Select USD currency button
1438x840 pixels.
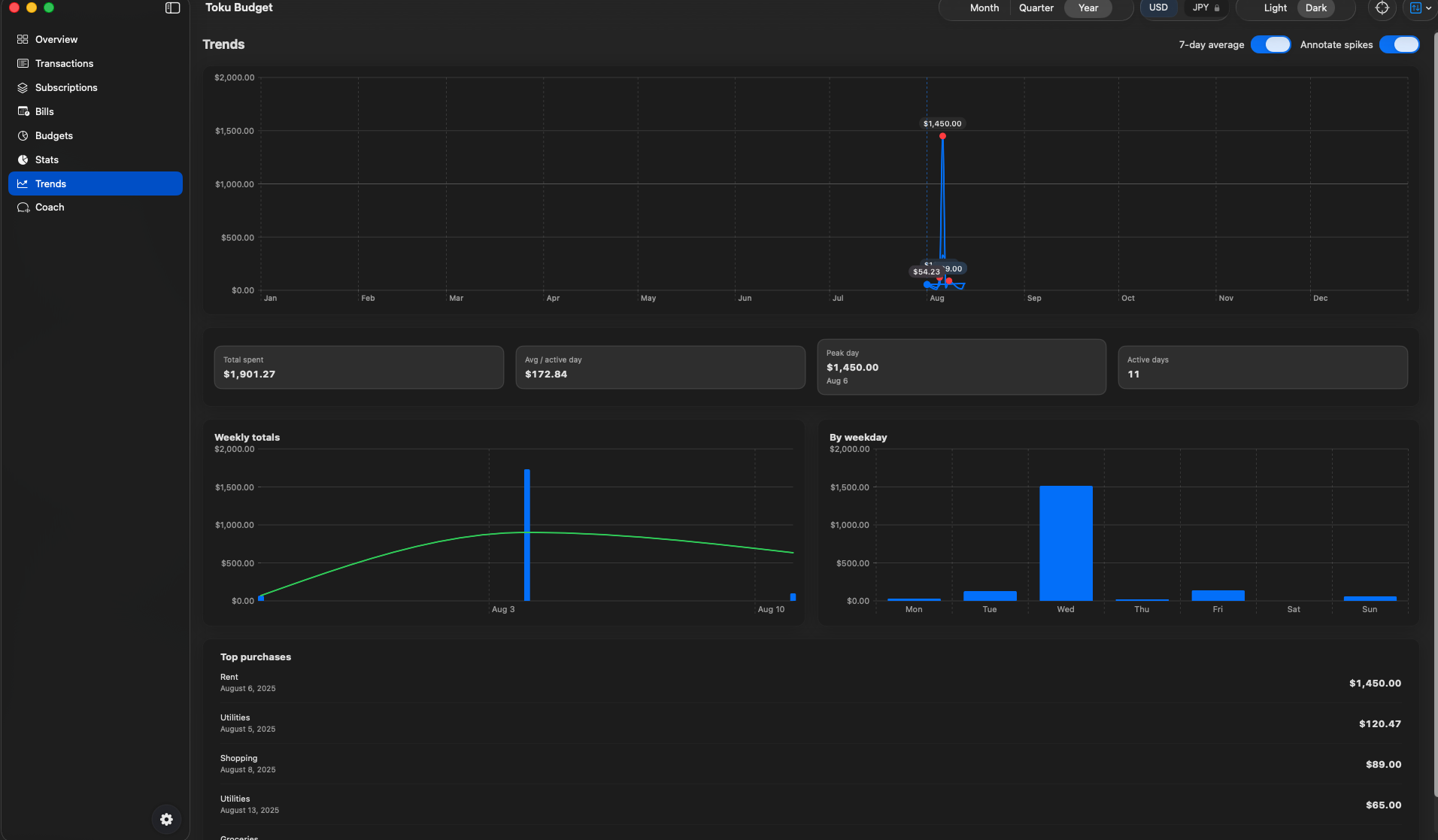tap(1158, 8)
